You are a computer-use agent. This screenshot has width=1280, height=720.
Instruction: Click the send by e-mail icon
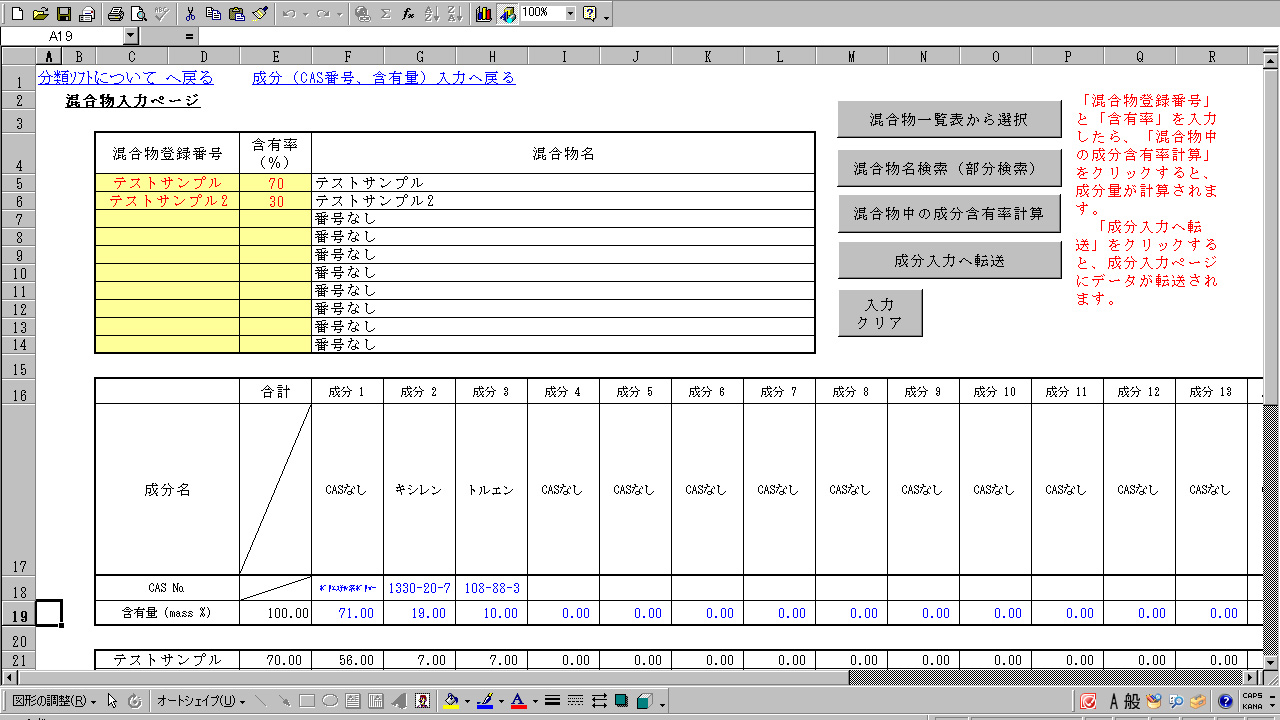pos(87,14)
